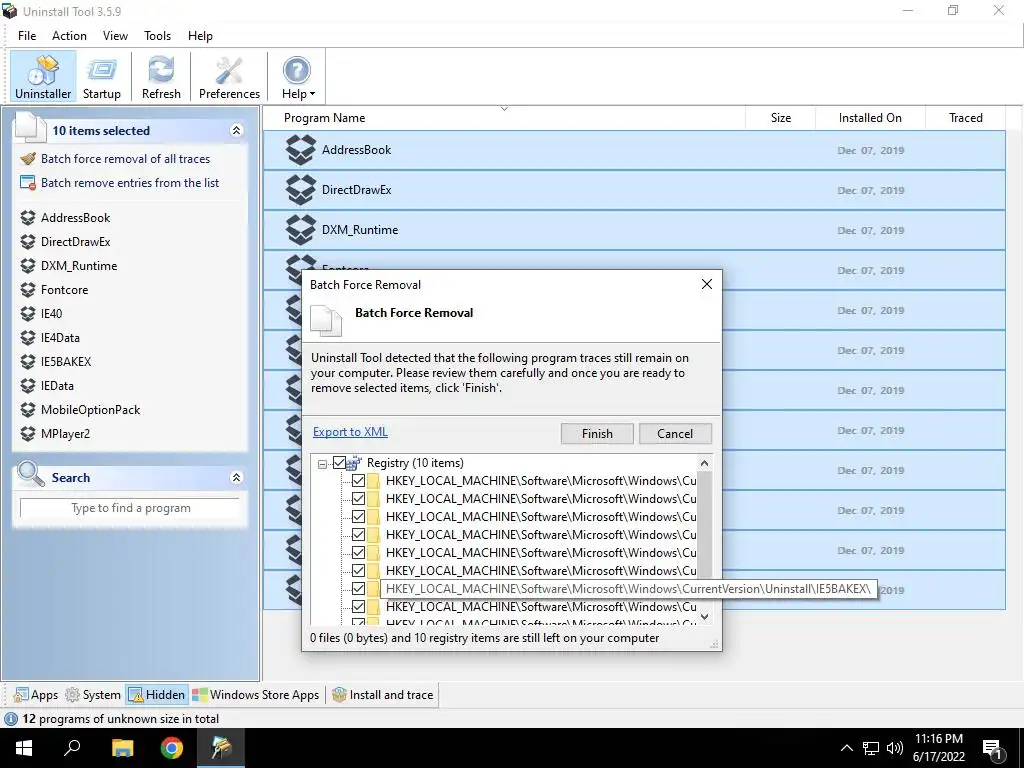Viewport: 1024px width, 768px height.
Task: Collapse the Search panel chevron
Action: pyautogui.click(x=236, y=477)
